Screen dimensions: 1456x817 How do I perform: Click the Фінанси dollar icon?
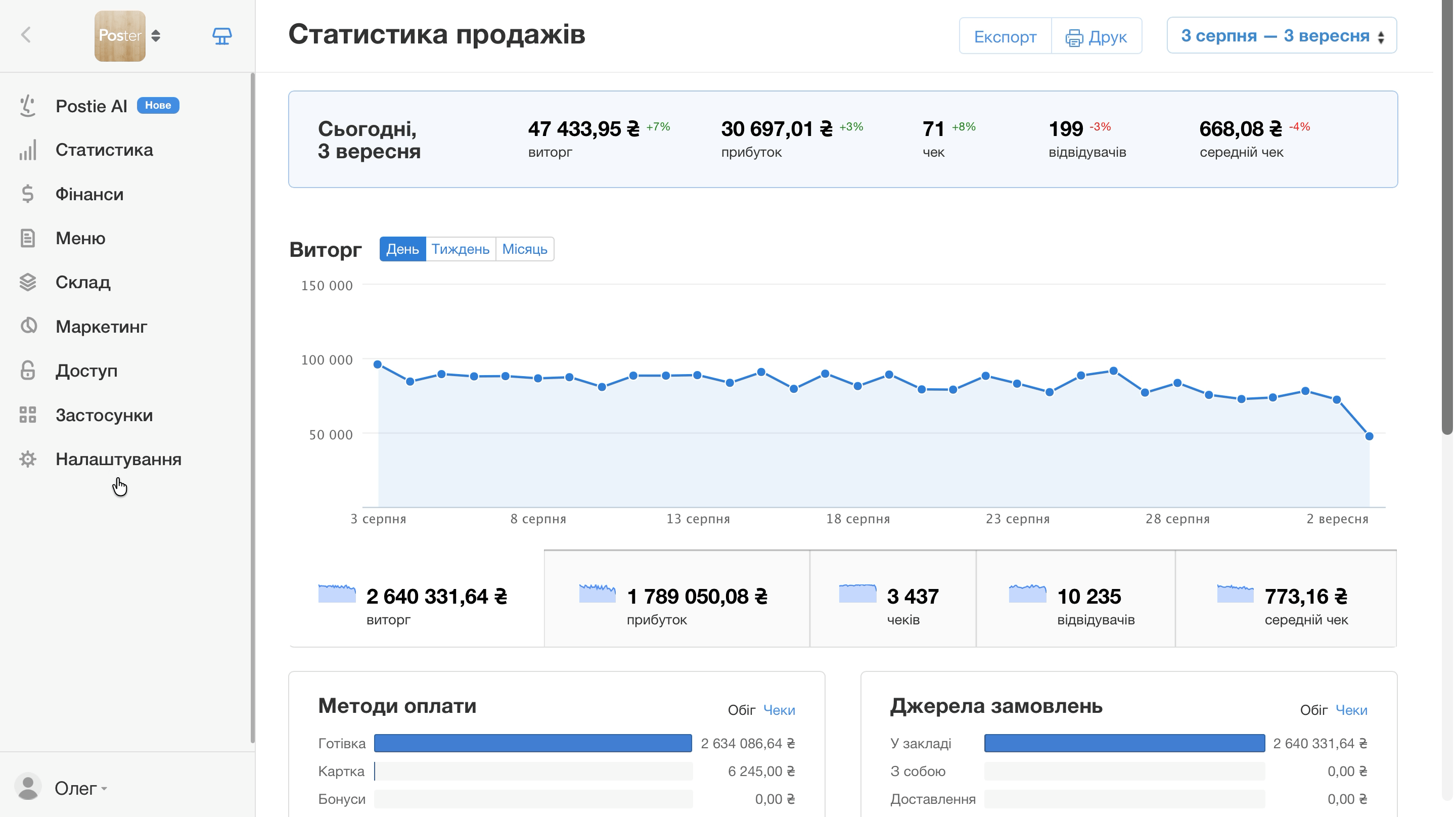[28, 194]
